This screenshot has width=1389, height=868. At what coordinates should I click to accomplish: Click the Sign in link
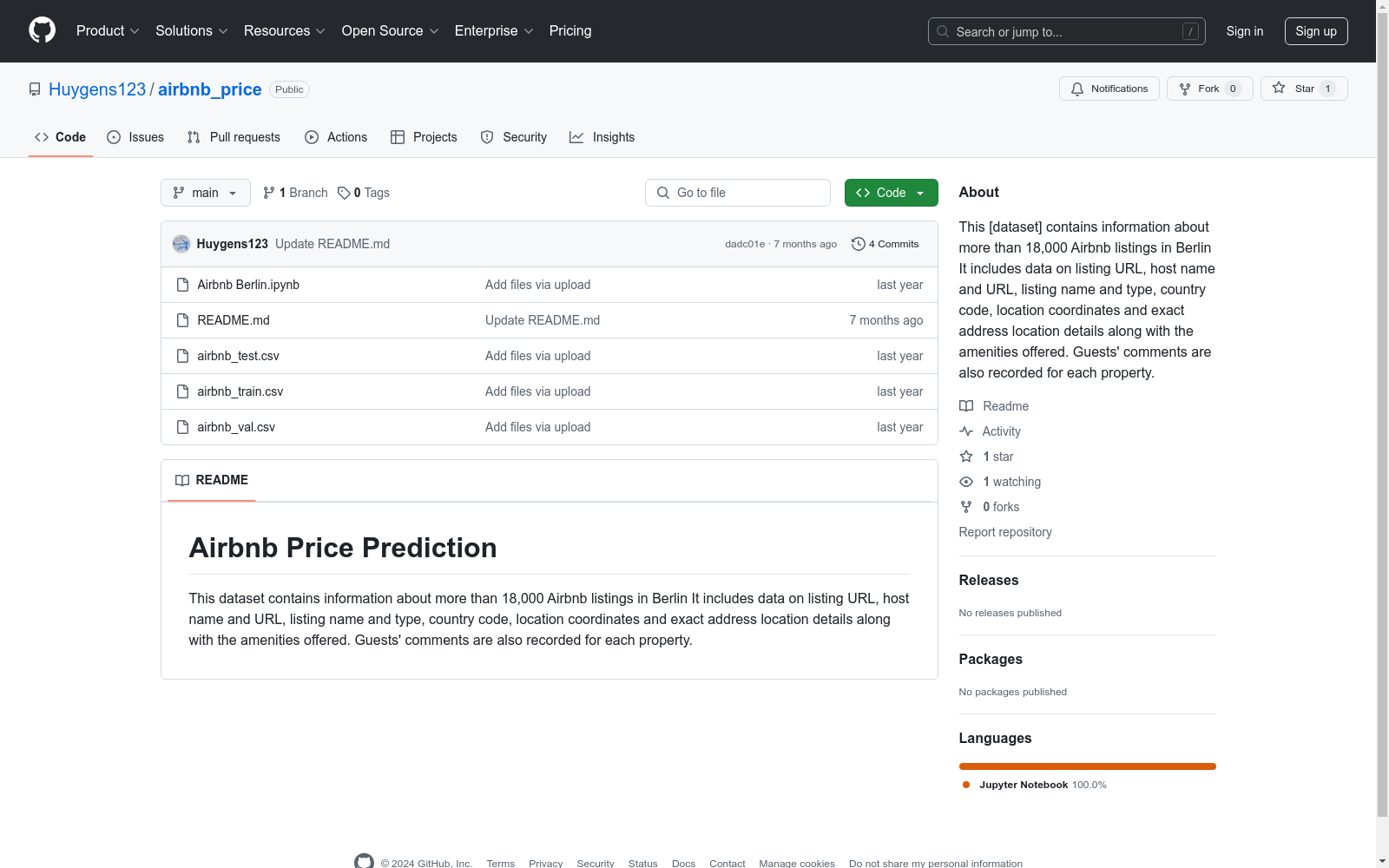click(1245, 31)
